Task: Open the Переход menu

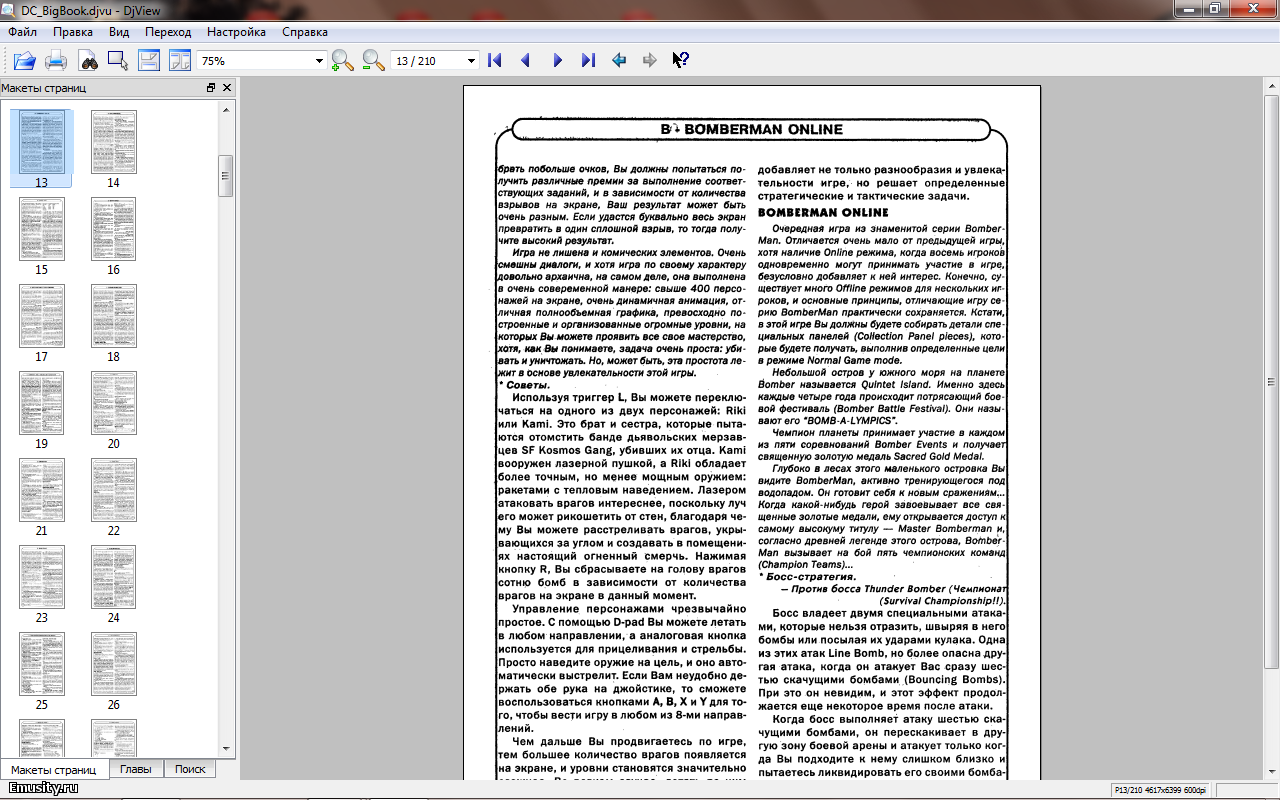Action: click(168, 32)
